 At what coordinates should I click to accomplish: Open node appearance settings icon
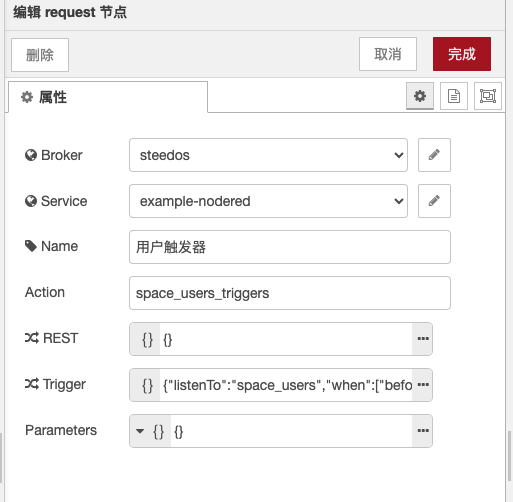(x=488, y=96)
